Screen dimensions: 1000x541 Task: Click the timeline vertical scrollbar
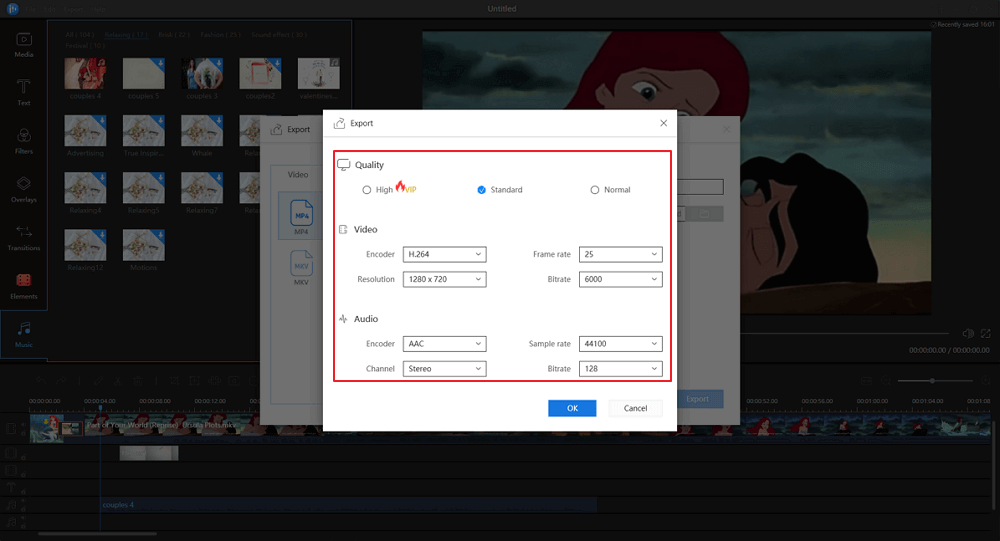point(995,465)
